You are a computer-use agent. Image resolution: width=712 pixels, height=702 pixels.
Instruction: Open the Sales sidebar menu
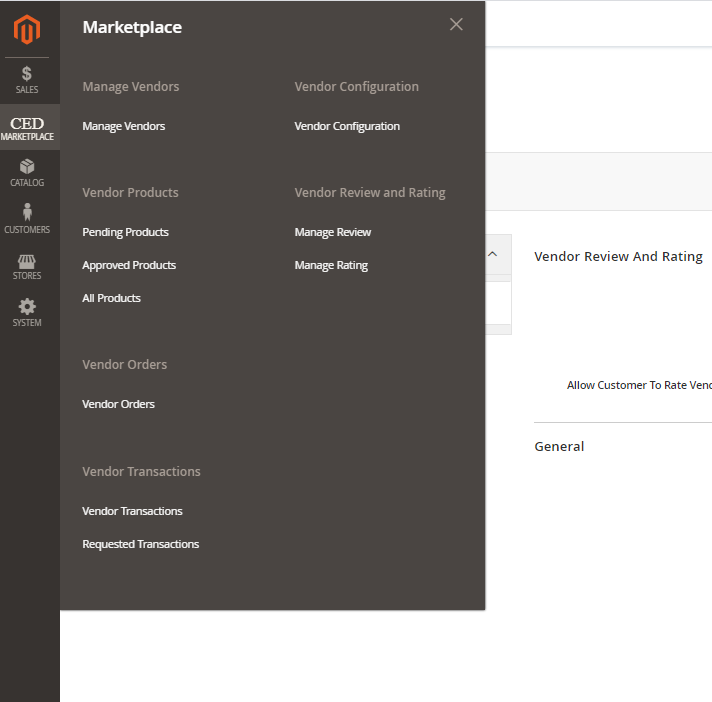[27, 80]
